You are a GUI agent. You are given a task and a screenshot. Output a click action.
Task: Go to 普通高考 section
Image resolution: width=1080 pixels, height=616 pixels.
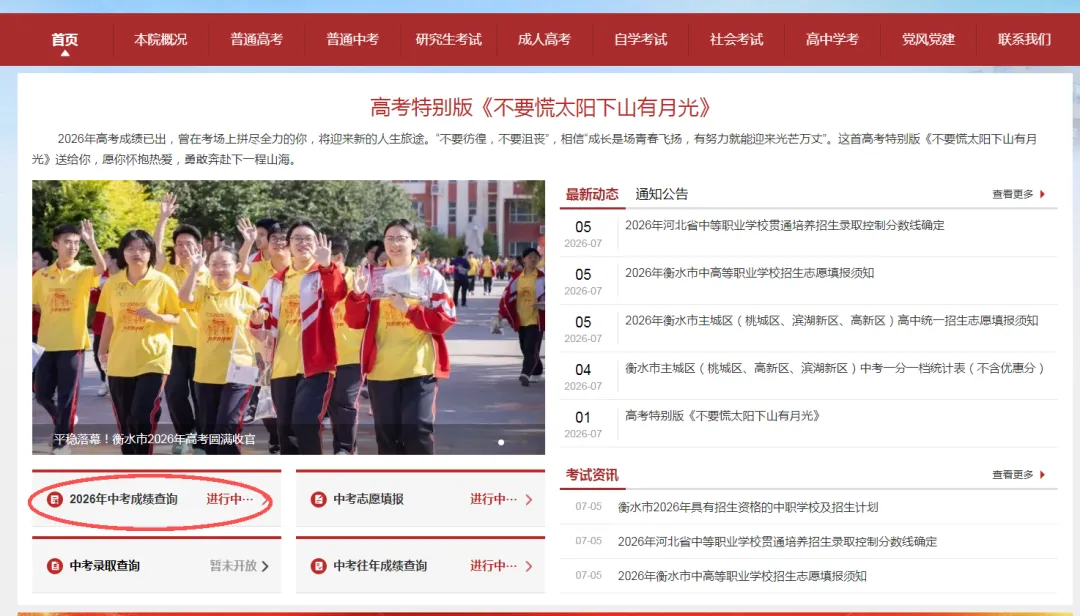point(256,39)
